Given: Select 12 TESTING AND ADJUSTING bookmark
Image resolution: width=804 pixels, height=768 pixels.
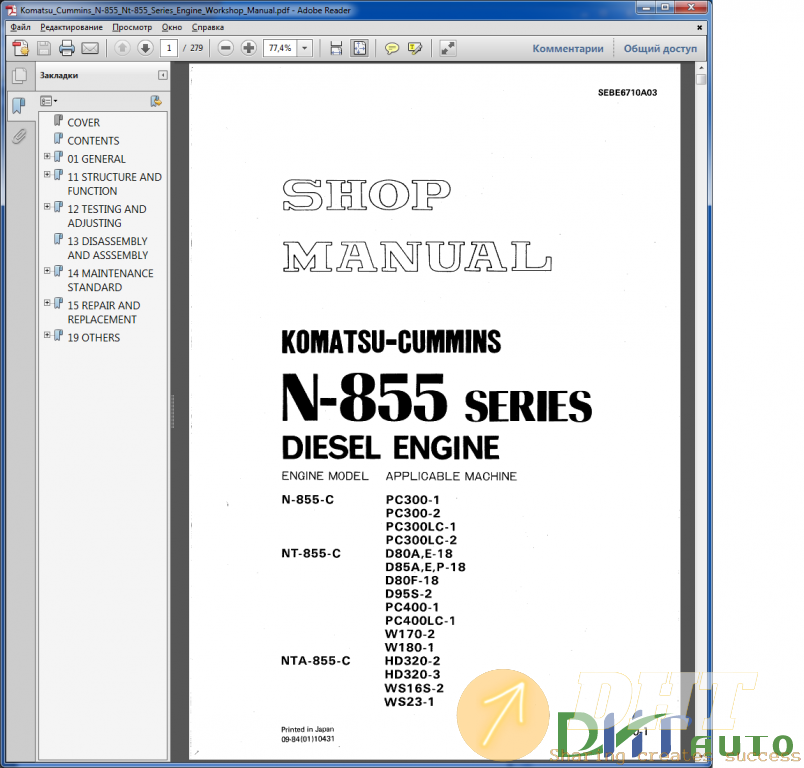Looking at the screenshot, I should tap(107, 216).
